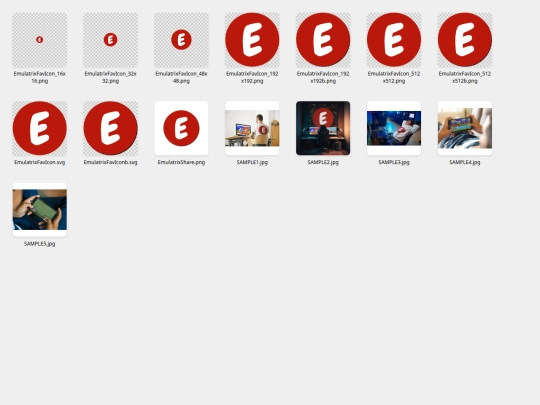Image resolution: width=540 pixels, height=405 pixels.
Task: Click the file name text 'EmulatrixFavIcon_512x512b.png'
Action: (x=465, y=77)
